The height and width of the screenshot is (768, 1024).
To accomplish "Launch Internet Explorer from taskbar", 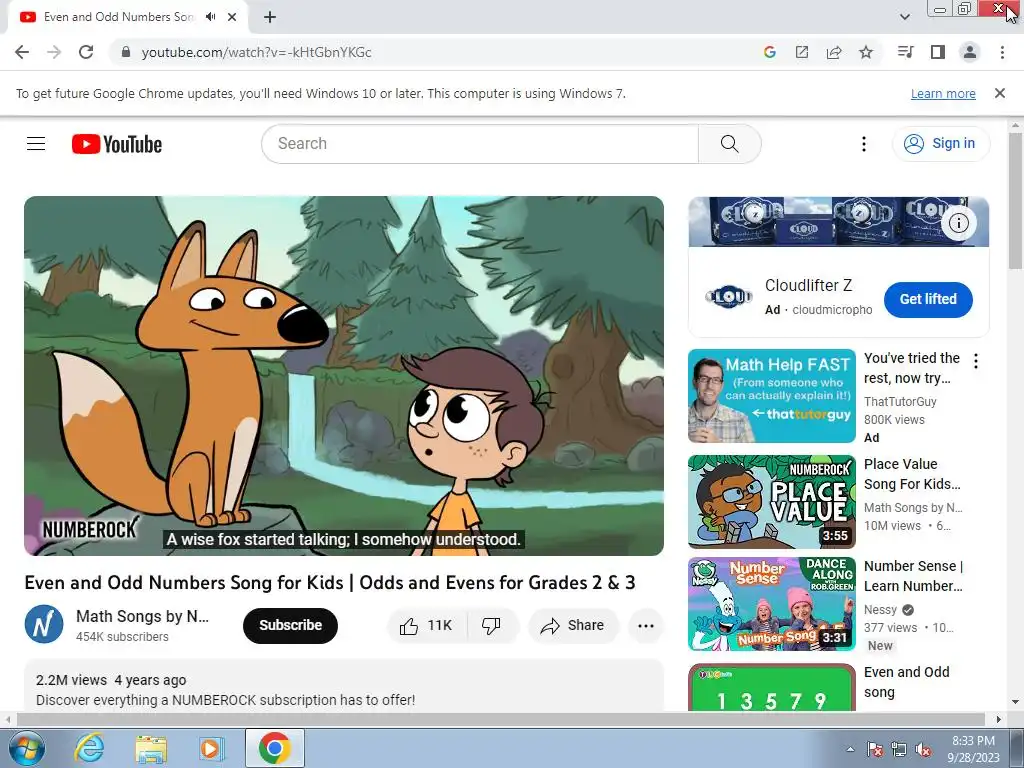I will [x=89, y=748].
